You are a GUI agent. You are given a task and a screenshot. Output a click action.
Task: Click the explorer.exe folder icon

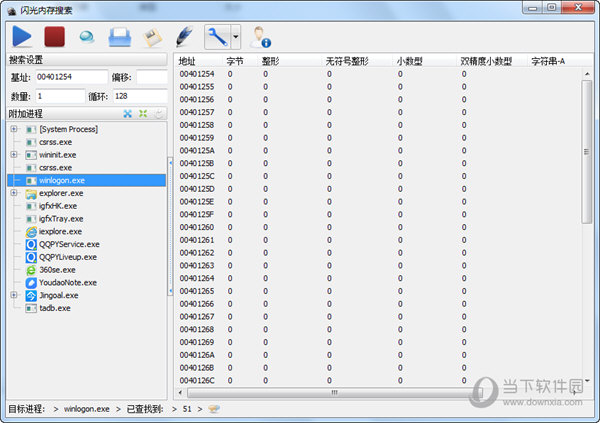[31, 193]
